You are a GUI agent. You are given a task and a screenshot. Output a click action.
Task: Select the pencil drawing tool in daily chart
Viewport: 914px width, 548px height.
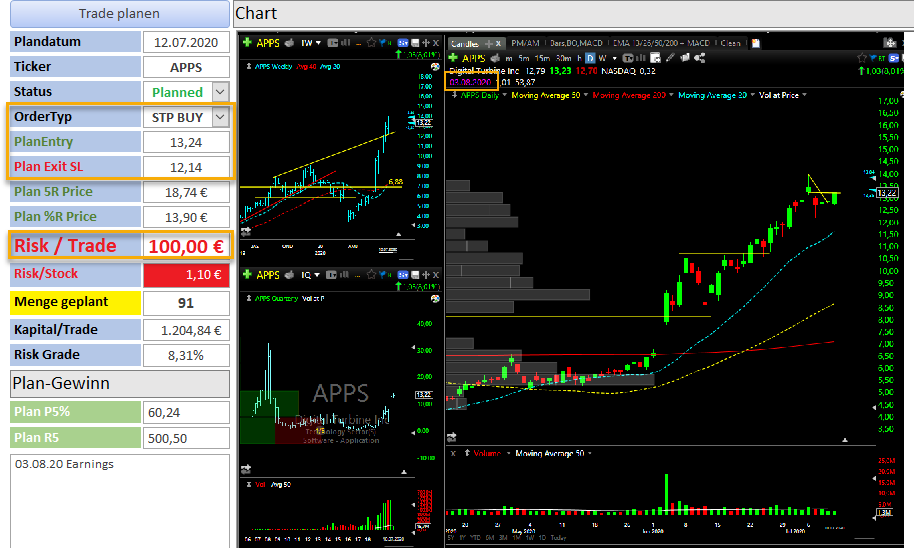click(x=670, y=58)
